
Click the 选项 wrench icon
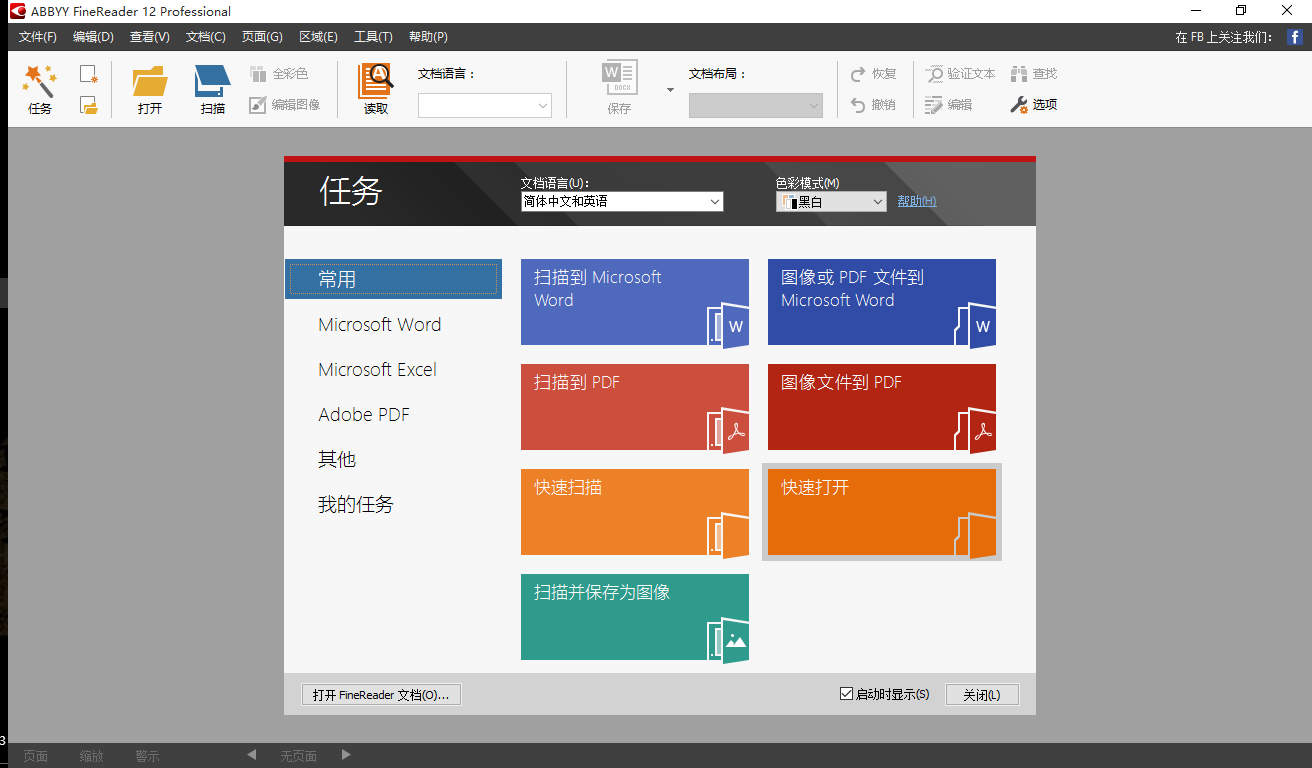click(1019, 105)
